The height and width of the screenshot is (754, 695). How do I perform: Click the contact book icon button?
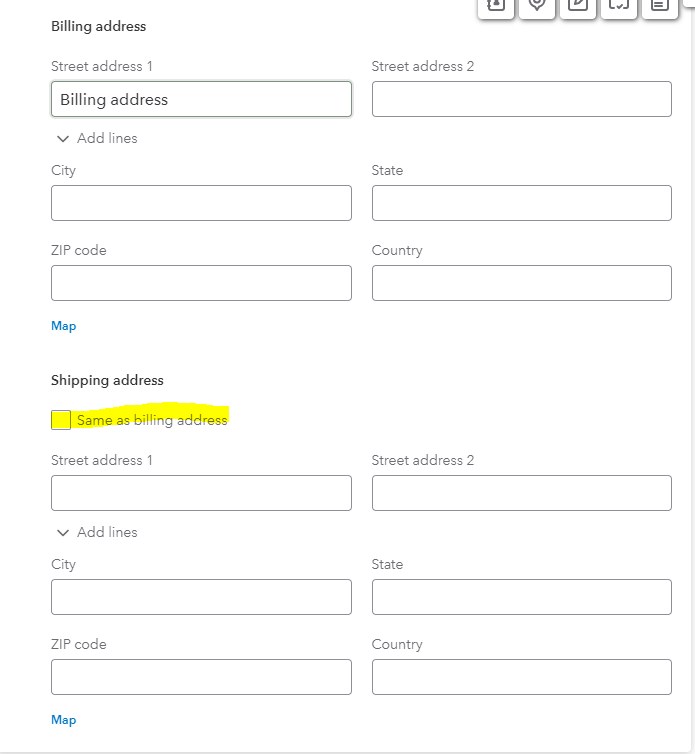pyautogui.click(x=496, y=6)
